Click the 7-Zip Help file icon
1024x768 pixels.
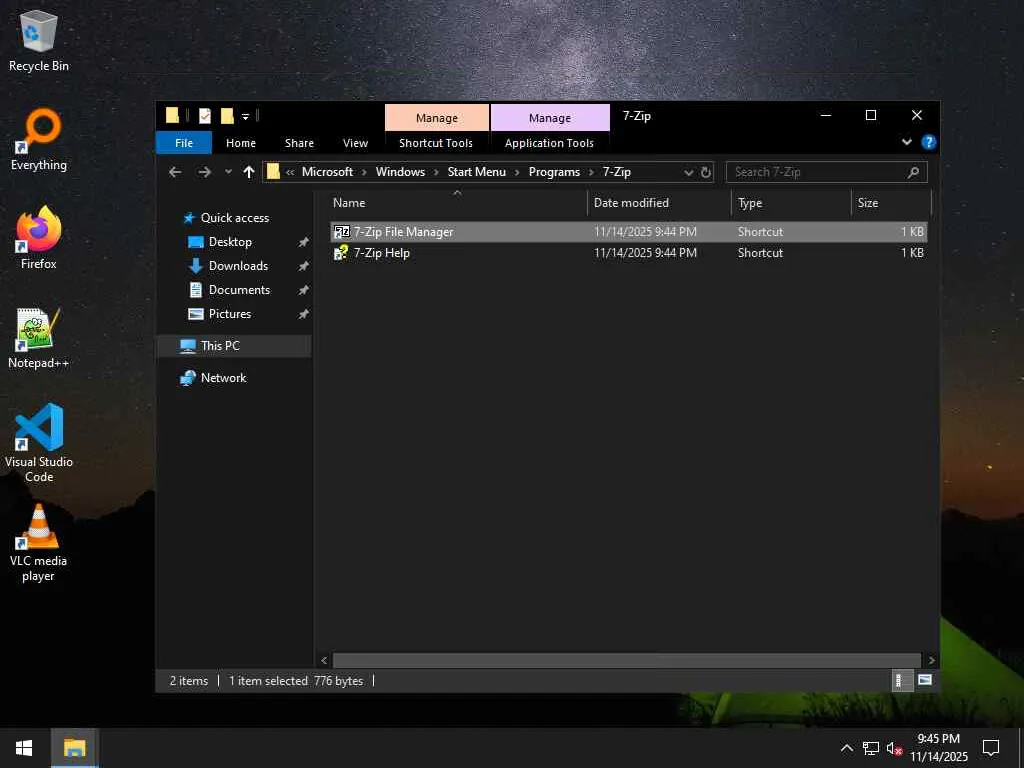coord(342,253)
